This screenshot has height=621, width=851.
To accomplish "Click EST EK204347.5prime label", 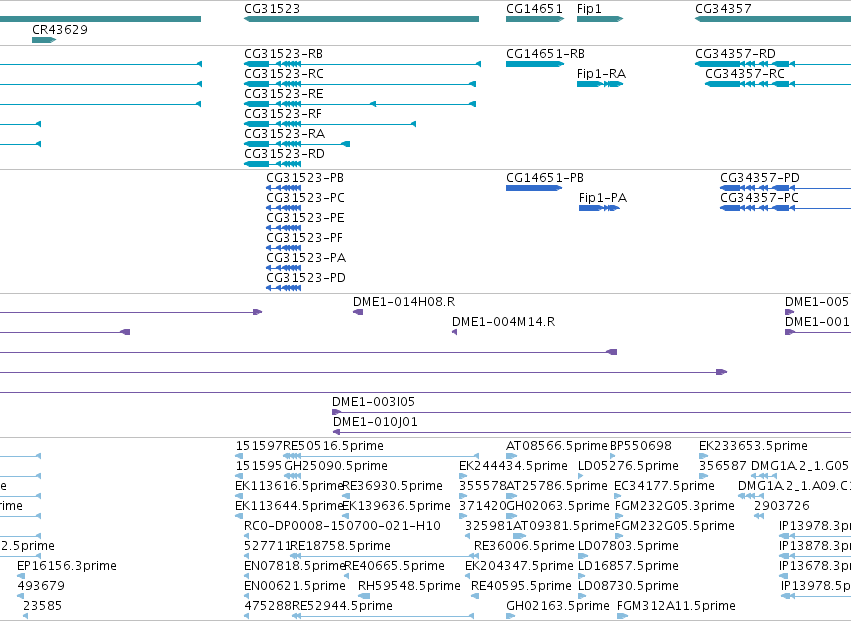I will (519, 566).
